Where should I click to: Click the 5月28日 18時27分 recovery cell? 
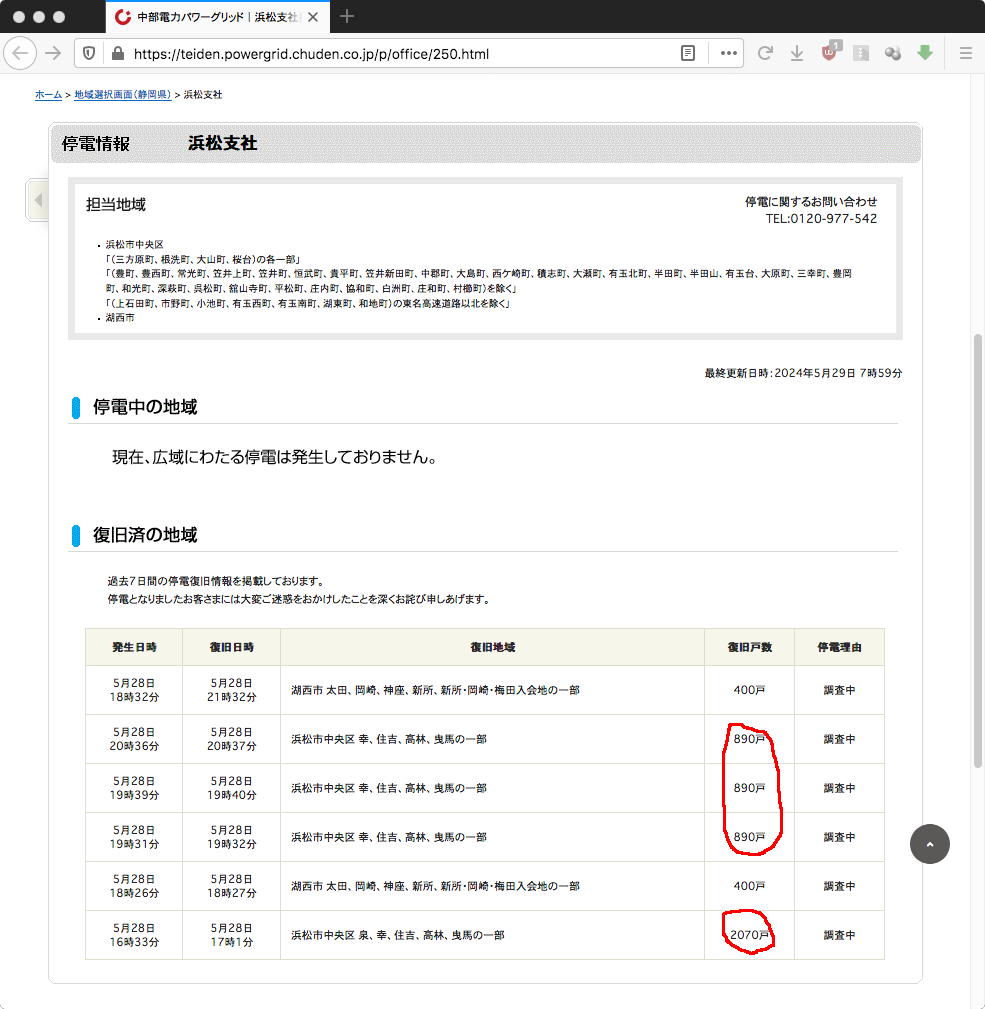click(232, 885)
